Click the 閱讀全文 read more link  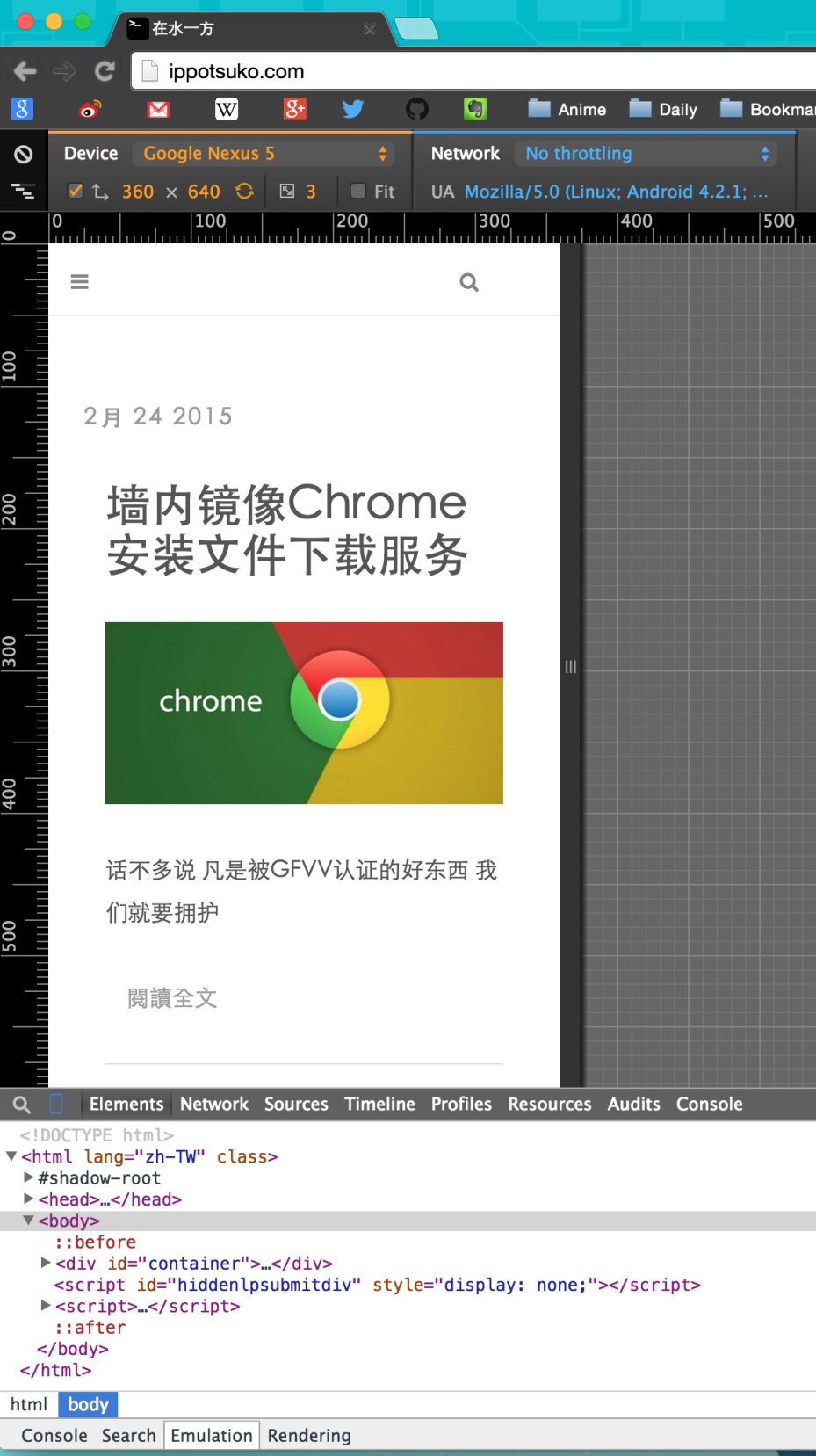172,998
